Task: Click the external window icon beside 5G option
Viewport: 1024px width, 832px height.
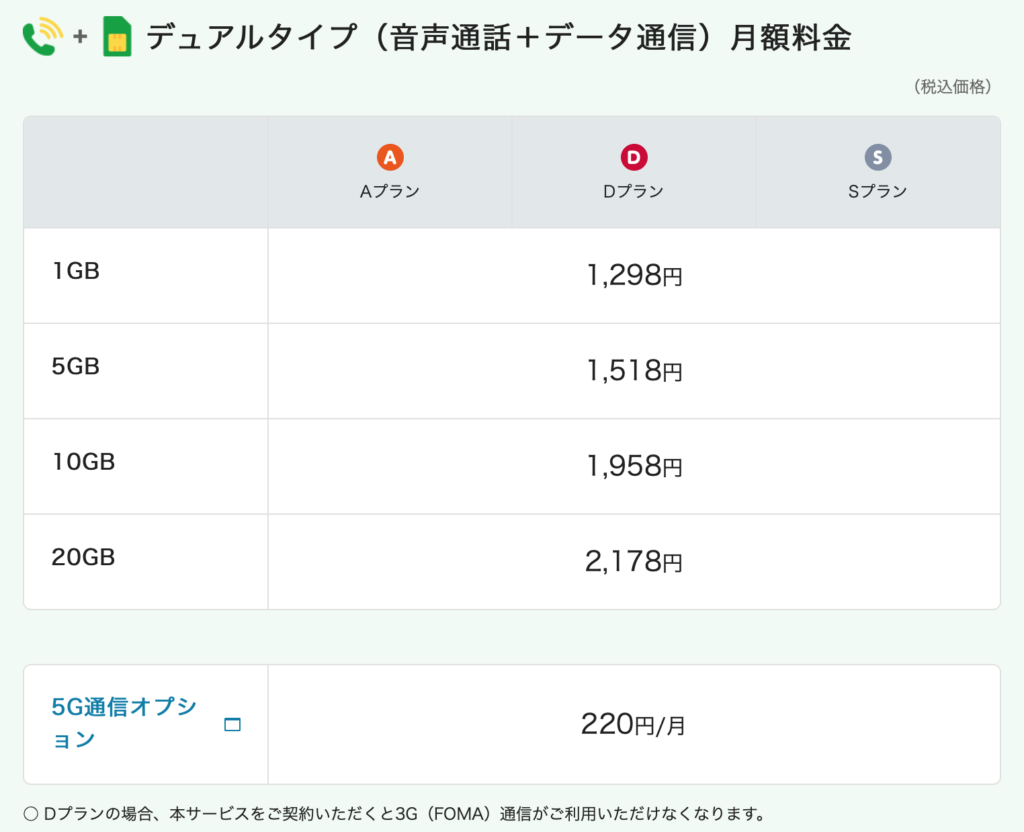Action: click(x=232, y=724)
